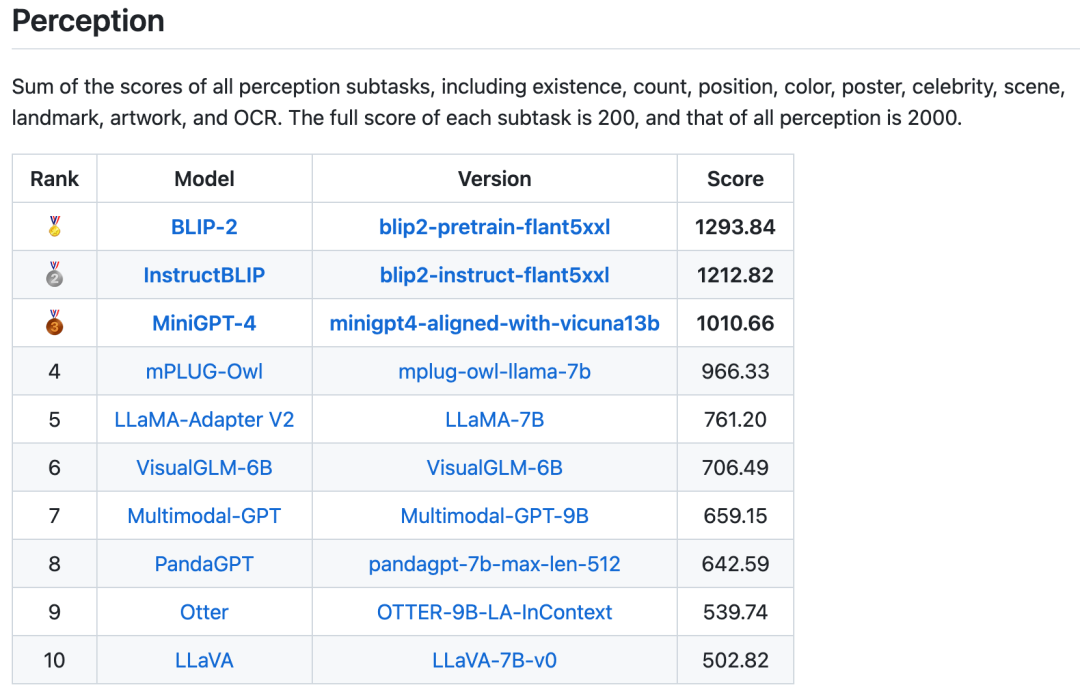Follow the mplug-owl-llama-7b version link
Viewport: 1080px width, 700px height.
[x=494, y=371]
